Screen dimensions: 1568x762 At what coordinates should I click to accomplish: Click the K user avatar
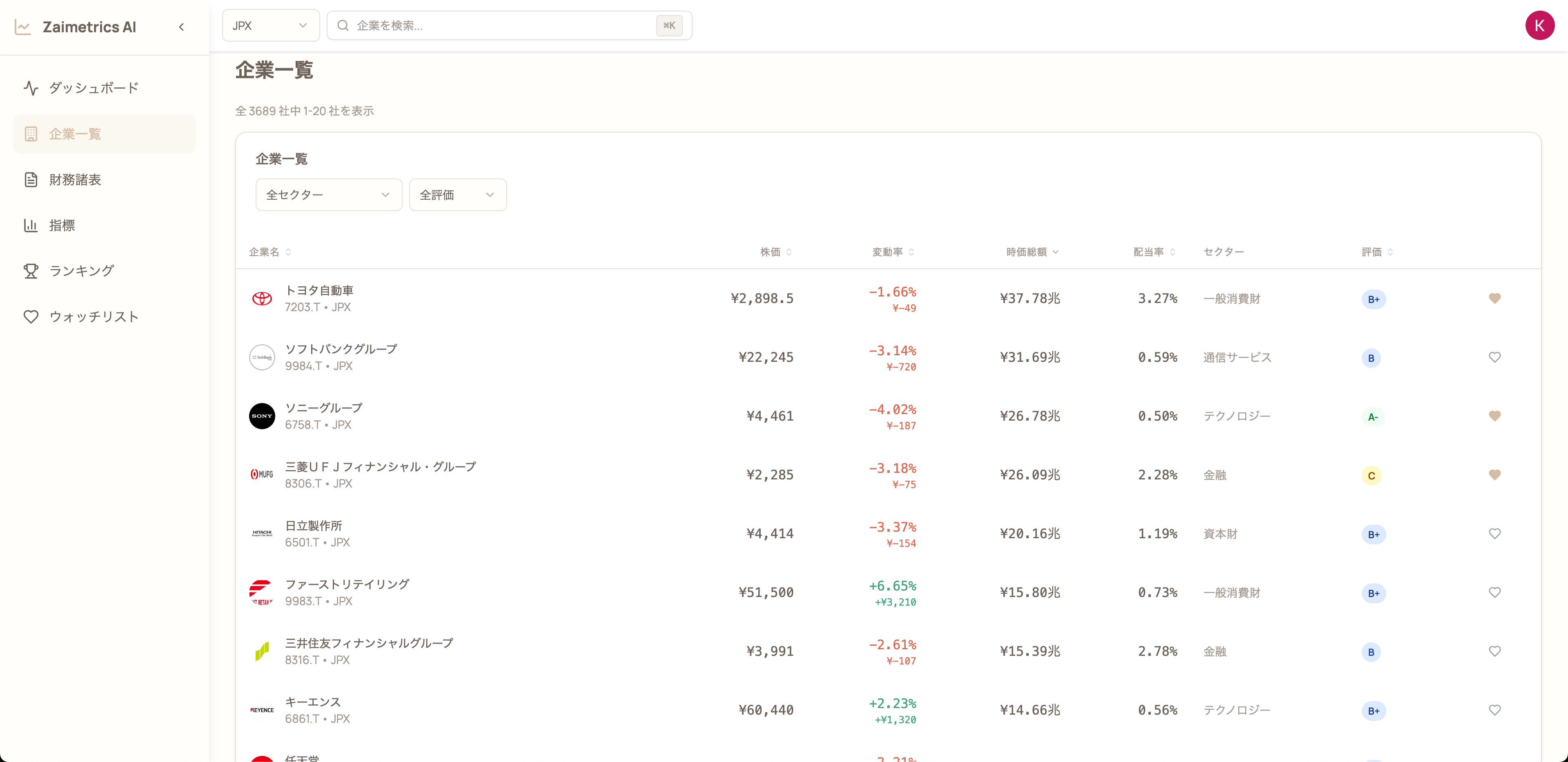(x=1539, y=26)
